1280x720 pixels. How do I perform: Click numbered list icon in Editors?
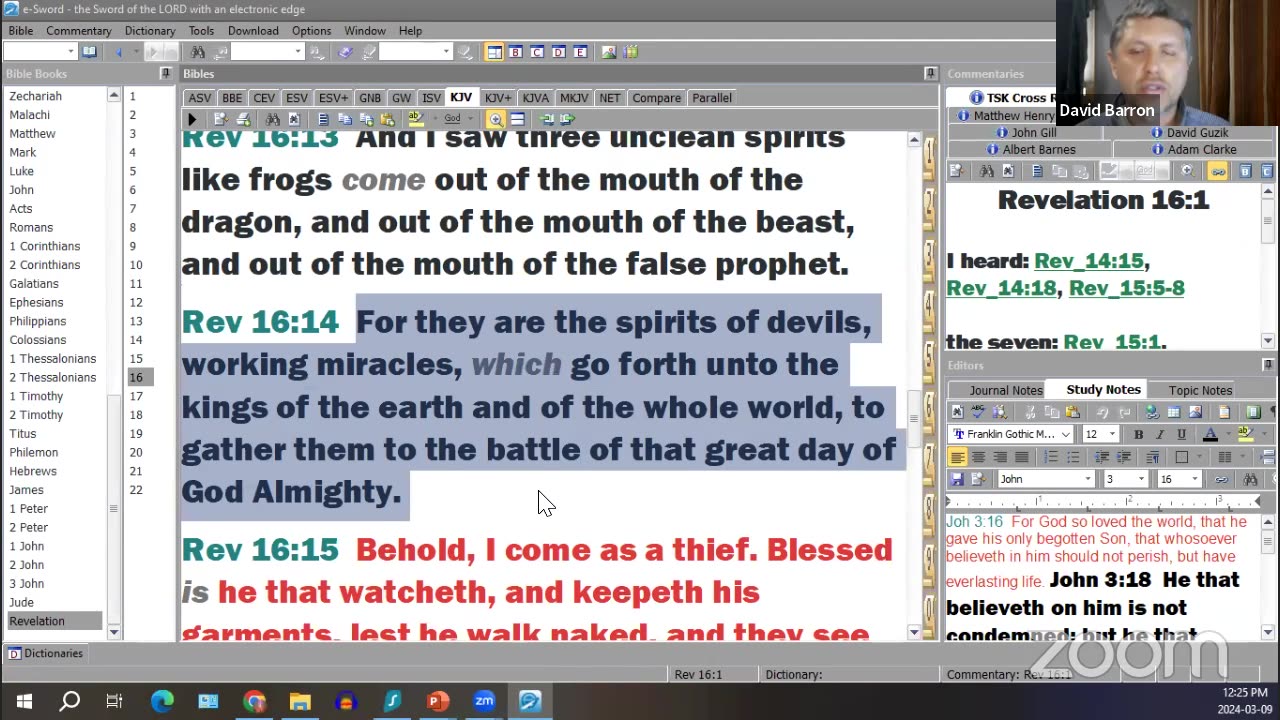[x=1051, y=457]
